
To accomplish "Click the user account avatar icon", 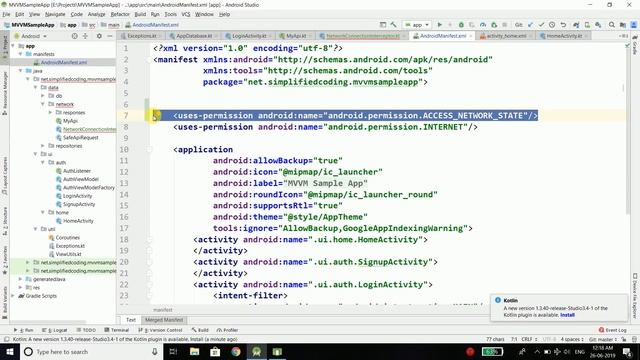I will click(x=633, y=25).
